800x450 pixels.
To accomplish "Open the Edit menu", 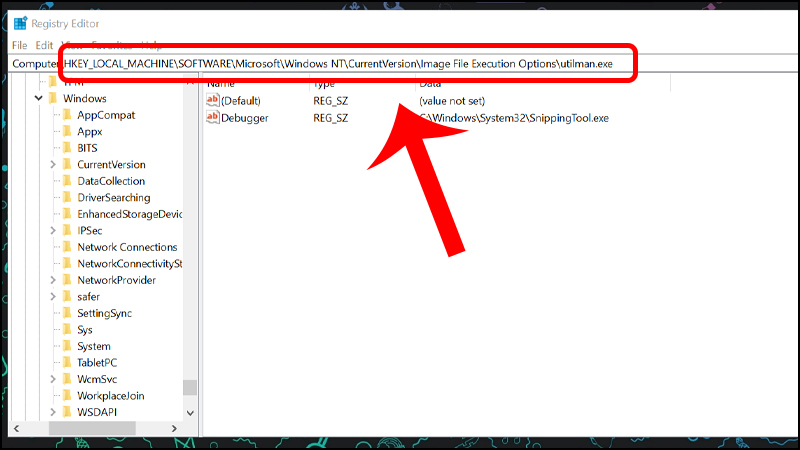I will [x=44, y=45].
